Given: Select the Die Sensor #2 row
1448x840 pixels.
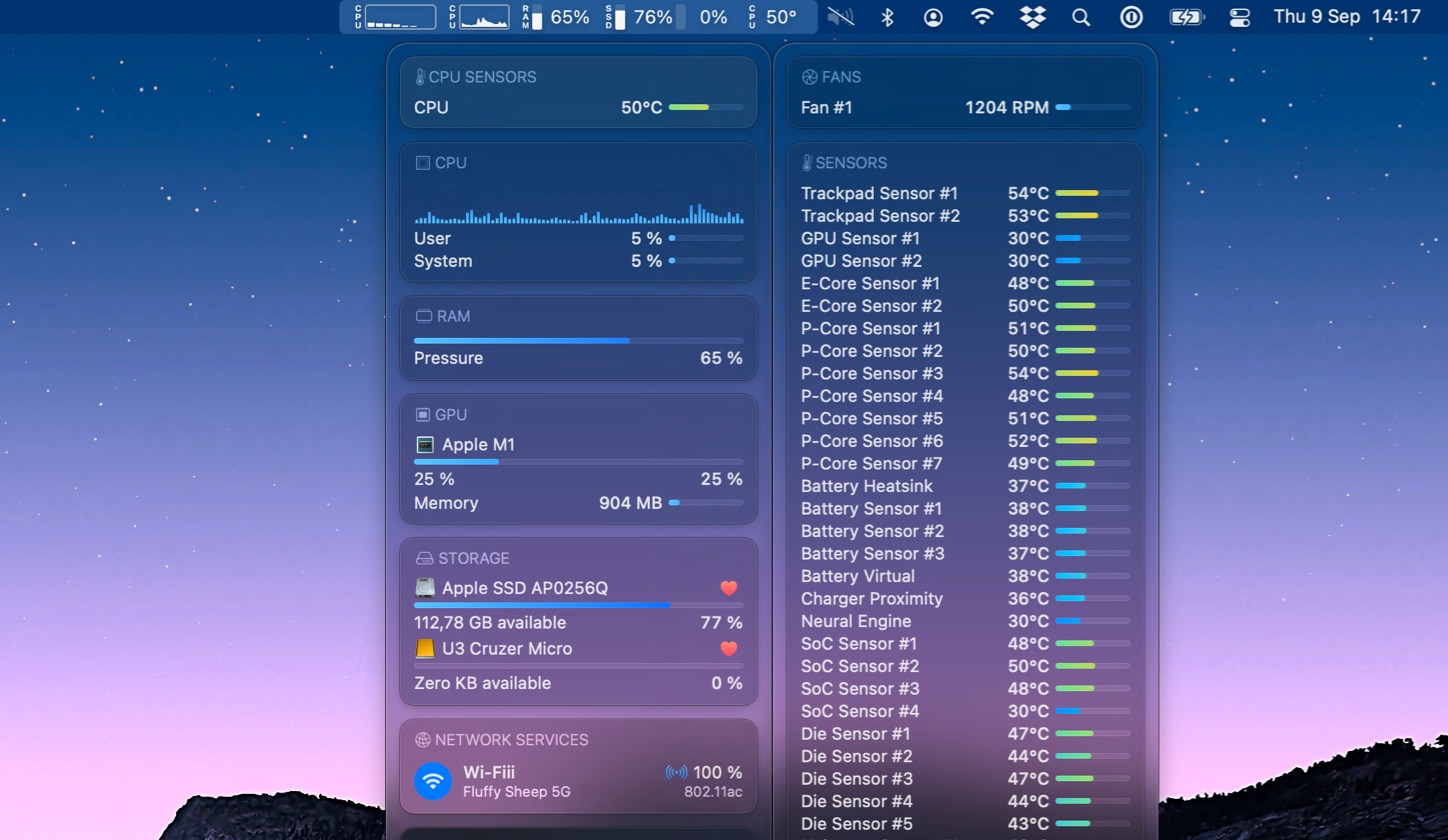Looking at the screenshot, I should 965,756.
